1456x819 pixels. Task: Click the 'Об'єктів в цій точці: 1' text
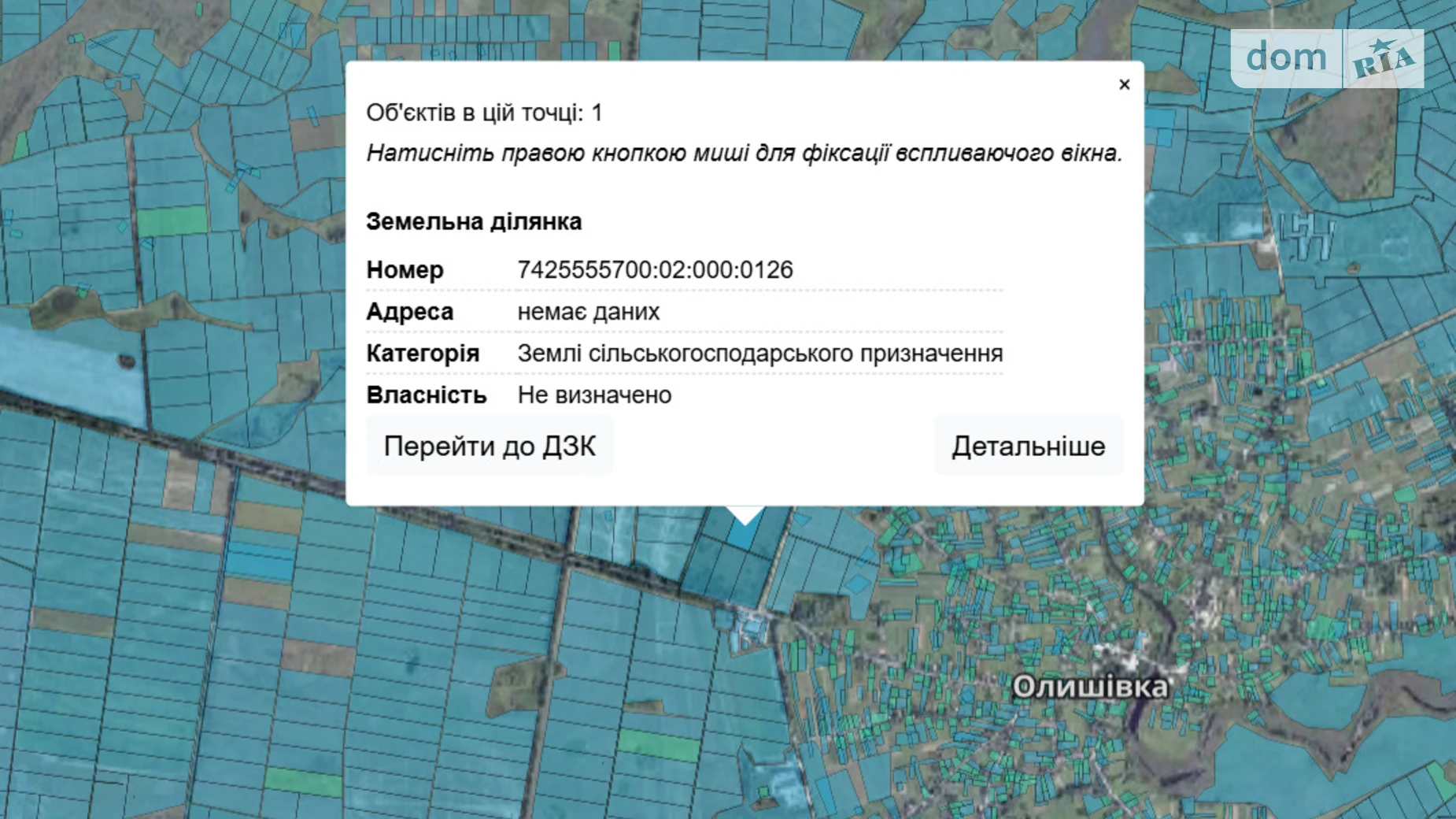484,113
